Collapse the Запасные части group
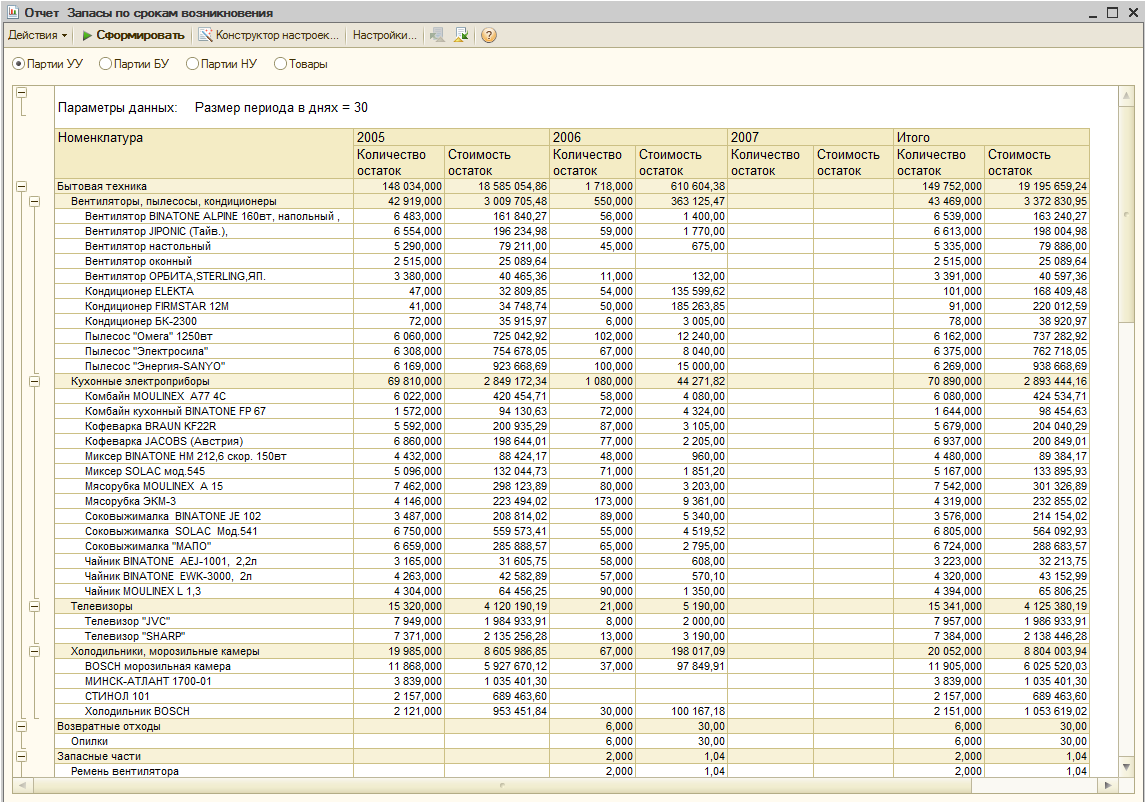Screen dimensions: 1145x802 click(x=21, y=757)
